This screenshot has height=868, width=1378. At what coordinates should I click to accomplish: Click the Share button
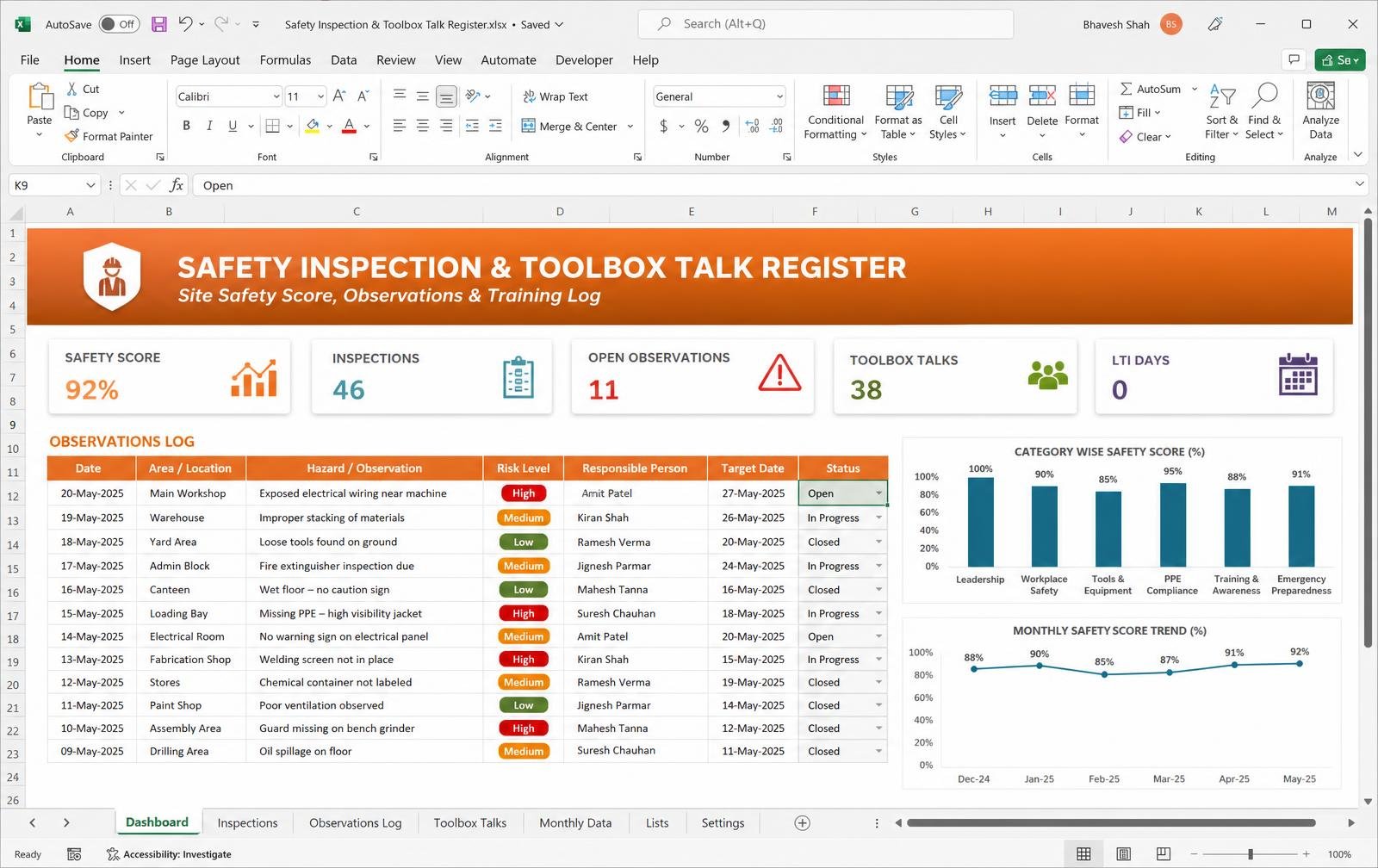pos(1339,59)
